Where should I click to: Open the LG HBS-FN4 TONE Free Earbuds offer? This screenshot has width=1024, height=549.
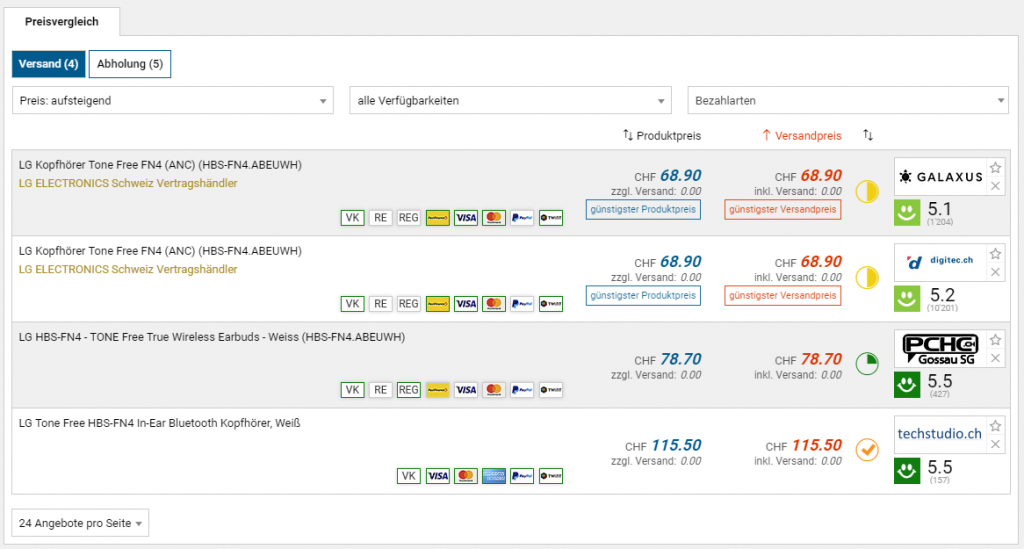[212, 337]
